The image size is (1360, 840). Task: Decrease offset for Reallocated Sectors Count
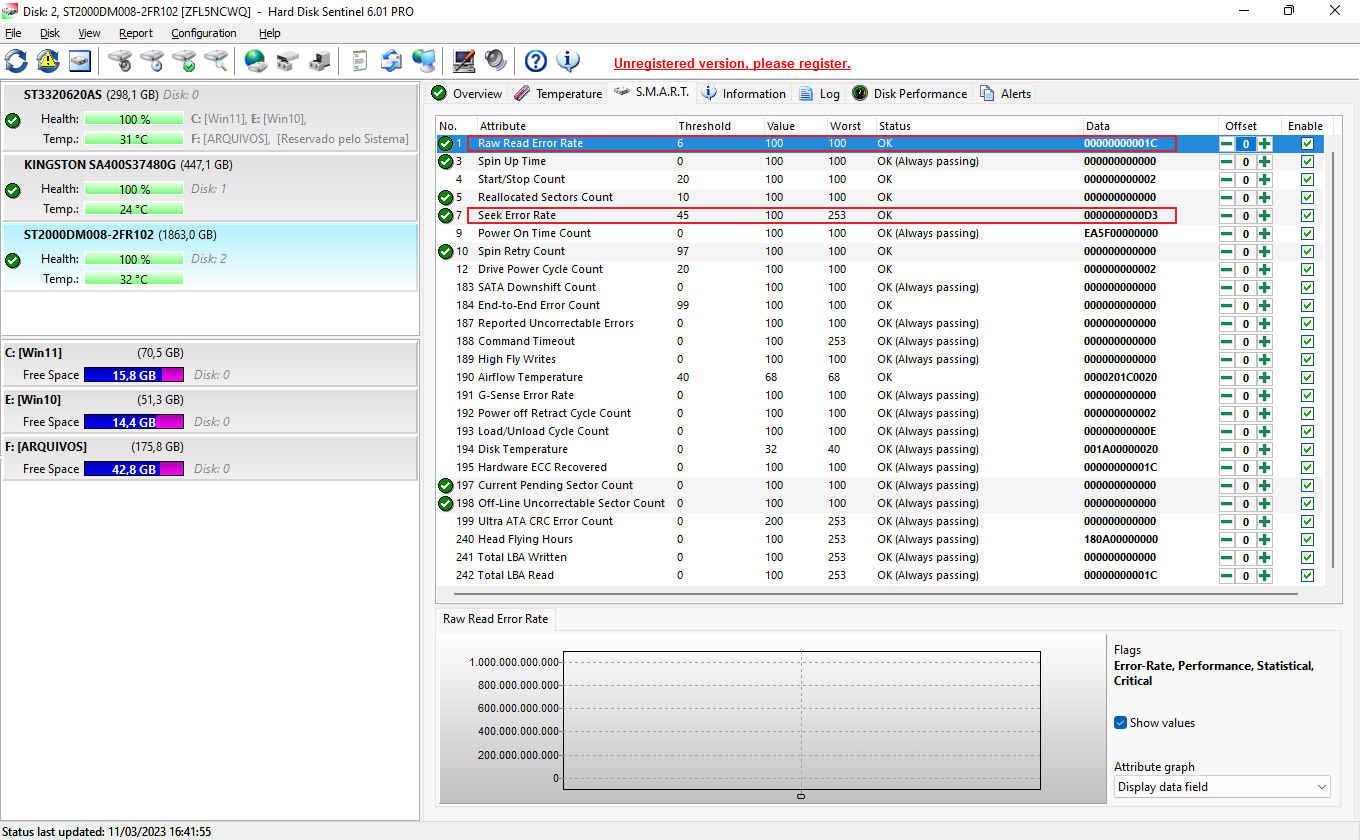point(1226,198)
